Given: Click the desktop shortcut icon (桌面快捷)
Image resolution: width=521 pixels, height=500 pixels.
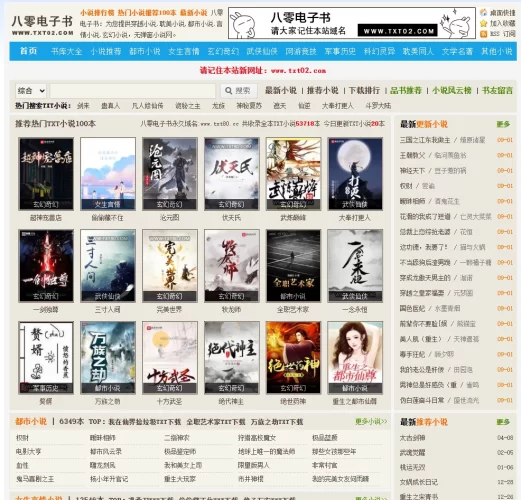Looking at the screenshot, I should click(x=483, y=13).
